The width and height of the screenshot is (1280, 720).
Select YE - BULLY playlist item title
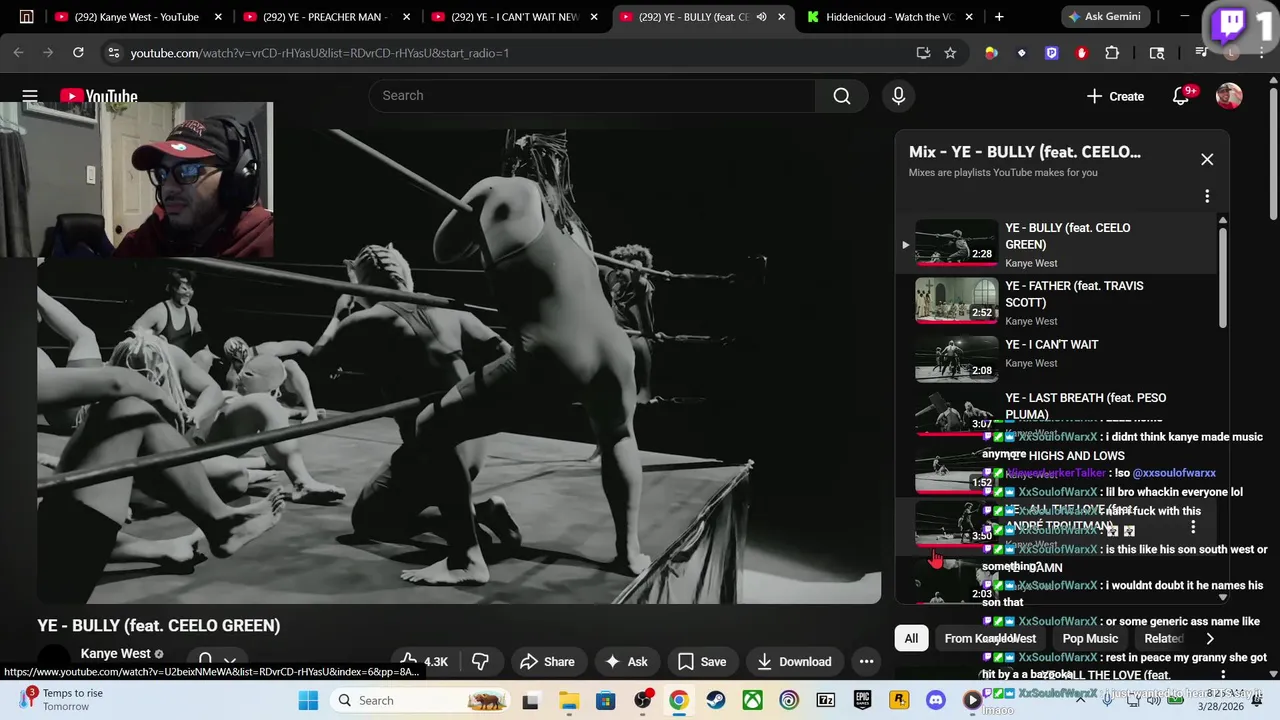coord(1068,236)
